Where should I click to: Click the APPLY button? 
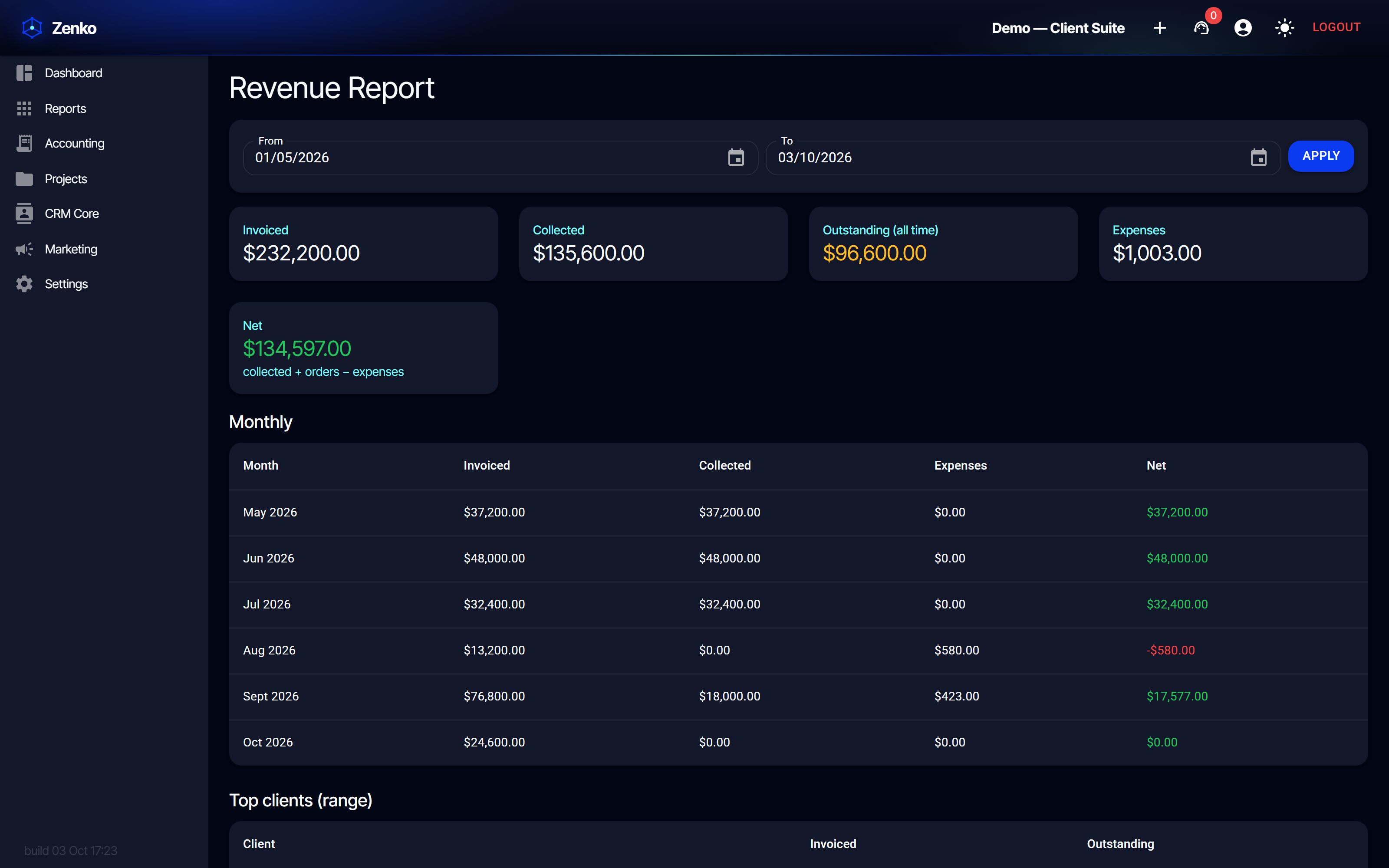[x=1321, y=155]
